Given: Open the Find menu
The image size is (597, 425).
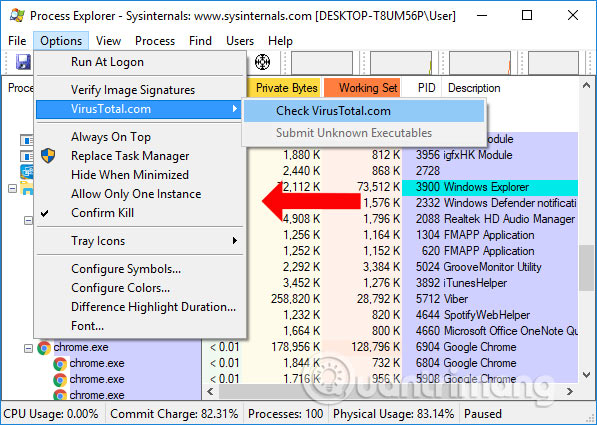Looking at the screenshot, I should [200, 41].
